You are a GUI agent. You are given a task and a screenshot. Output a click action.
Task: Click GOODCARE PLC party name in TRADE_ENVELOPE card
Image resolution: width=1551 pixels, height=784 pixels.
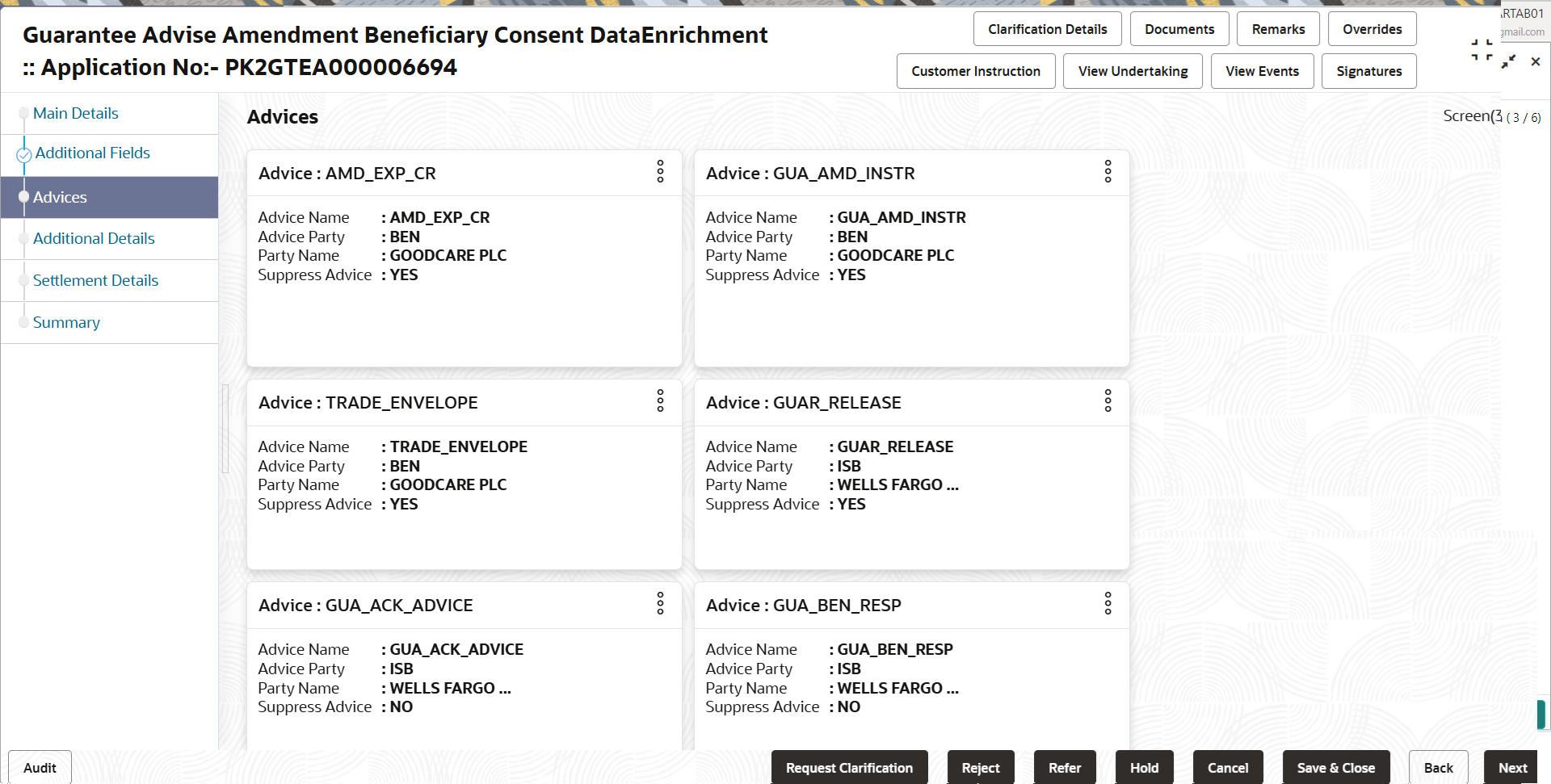point(448,484)
